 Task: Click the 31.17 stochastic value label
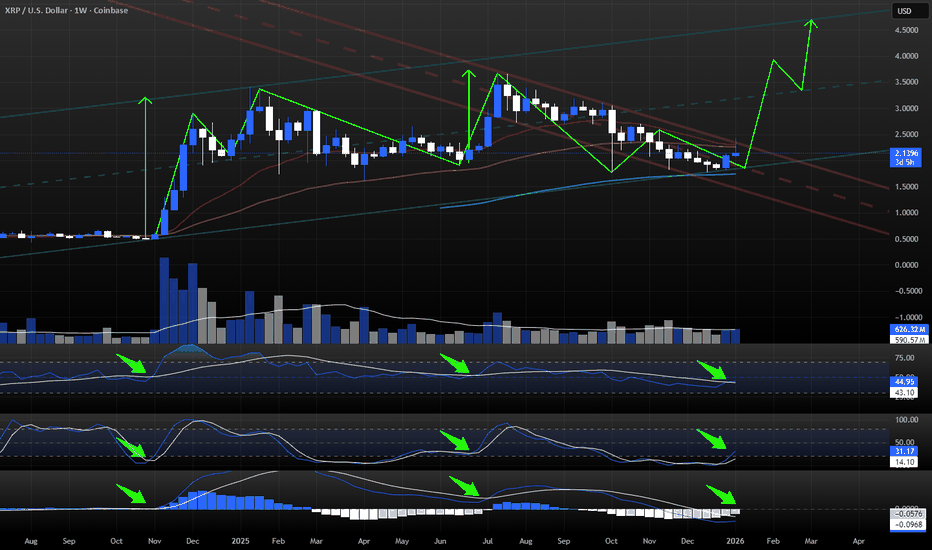pyautogui.click(x=903, y=452)
